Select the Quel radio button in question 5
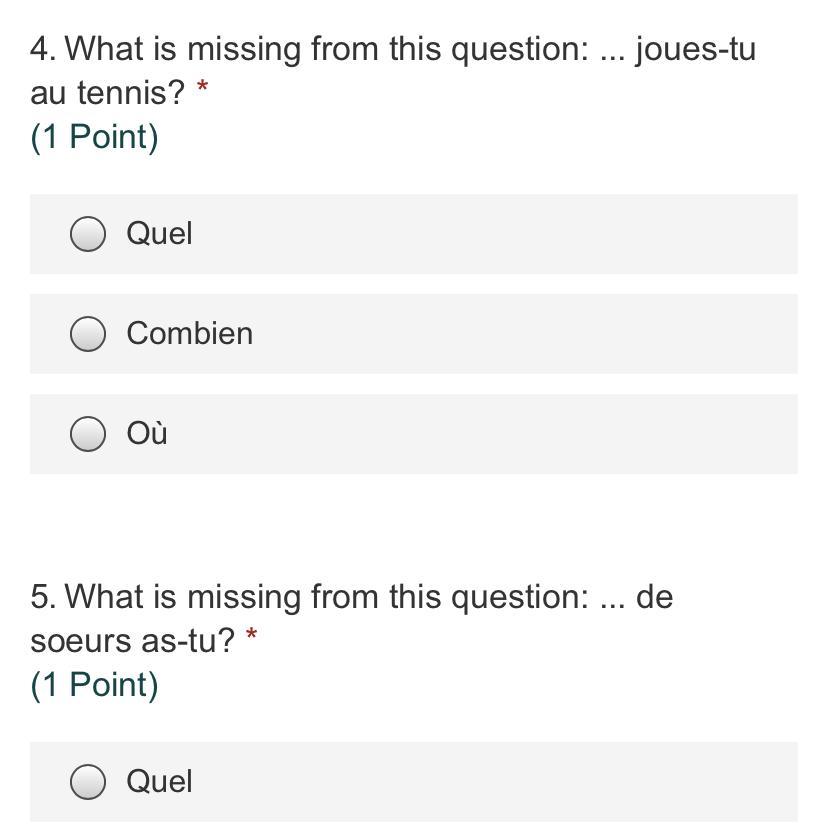Viewport: 828px width, 828px height. click(x=88, y=782)
